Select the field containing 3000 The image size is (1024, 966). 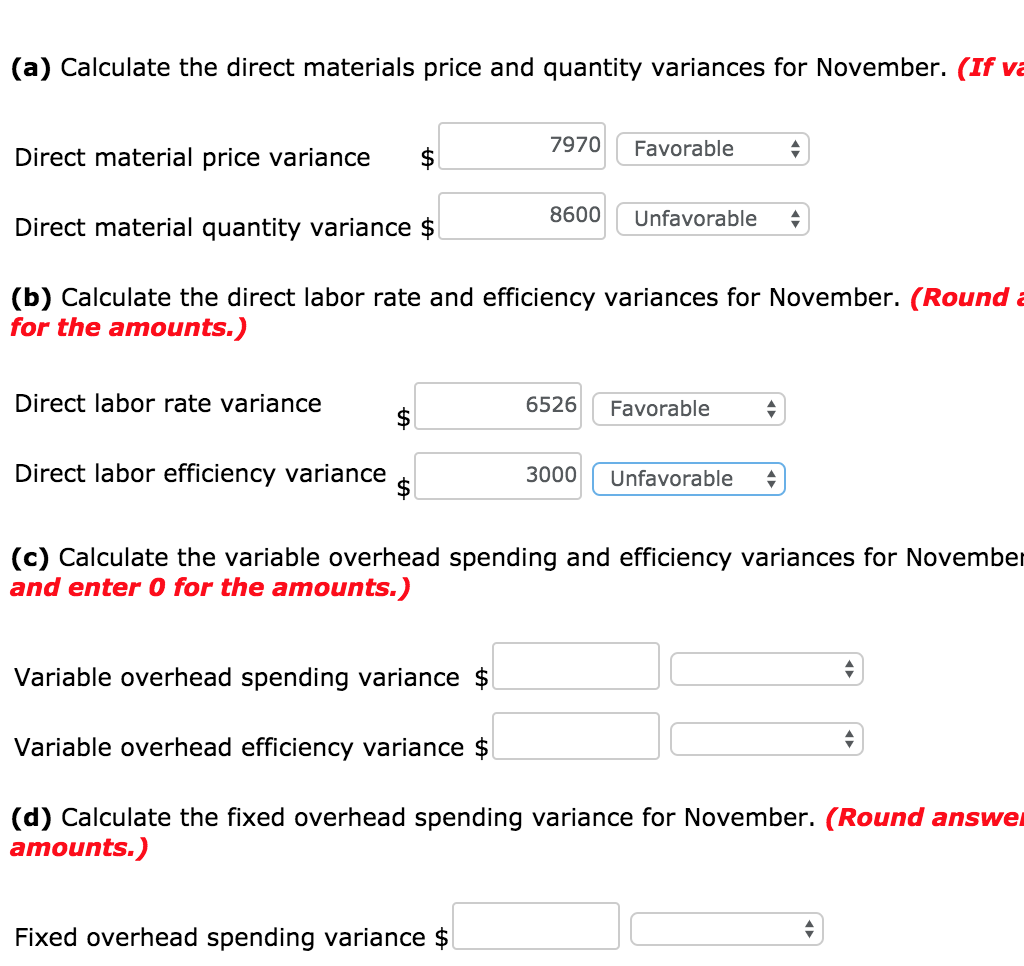pyautogui.click(x=498, y=476)
